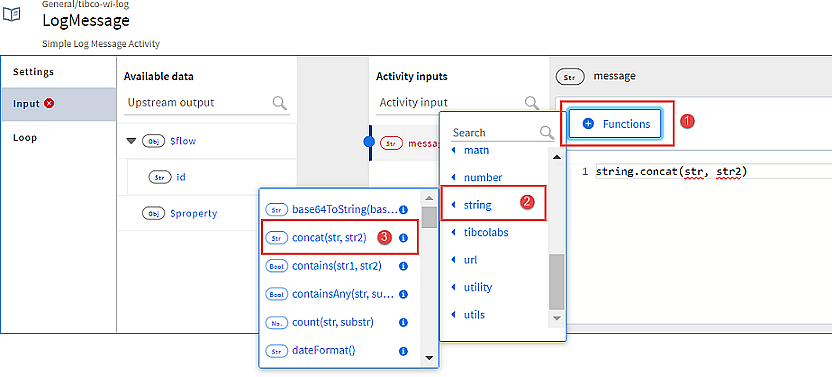Open info for contains(str1, str2) function
Viewport: 832px width, 377px height.
[x=403, y=266]
